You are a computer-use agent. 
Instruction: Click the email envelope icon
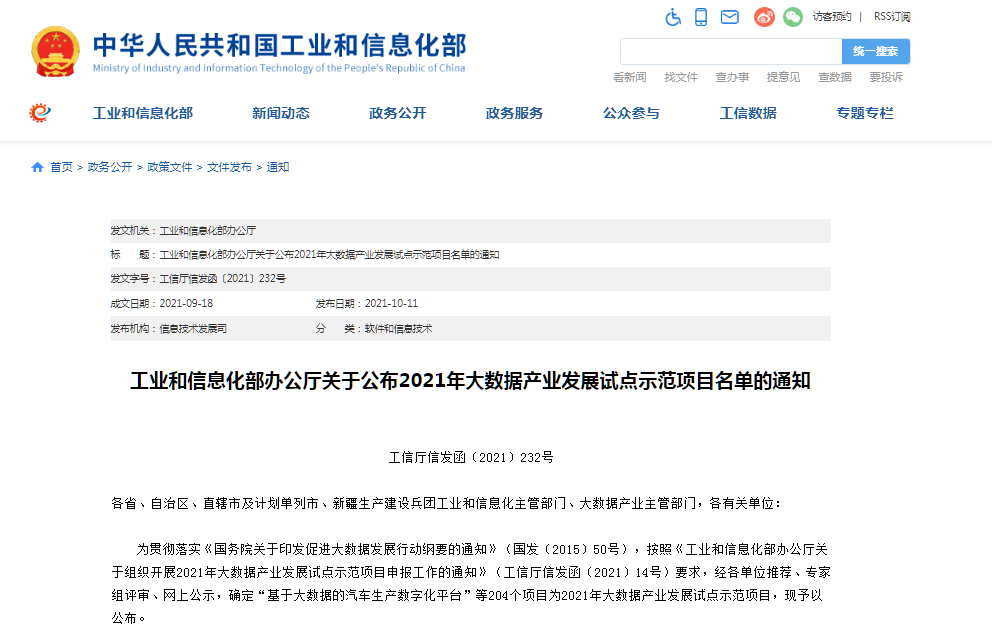[730, 17]
